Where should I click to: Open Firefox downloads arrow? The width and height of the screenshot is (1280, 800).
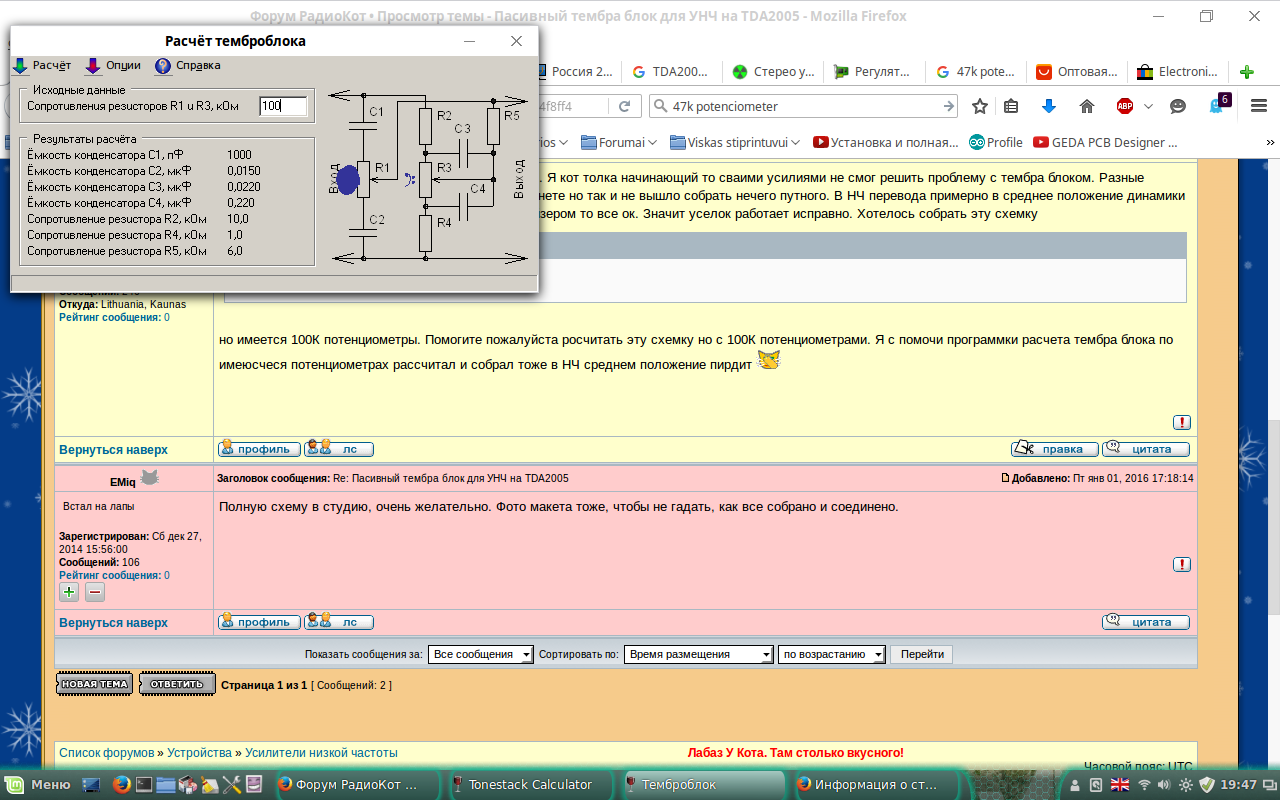coord(1048,106)
